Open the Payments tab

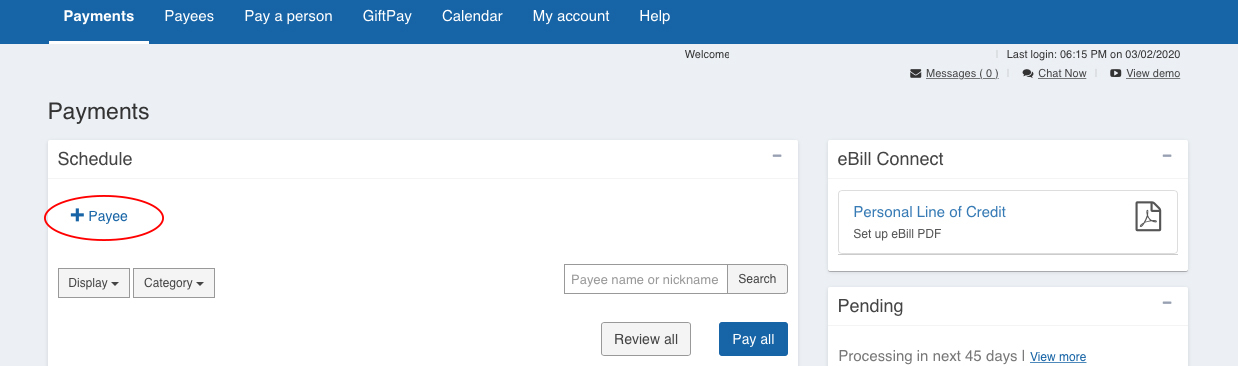click(x=98, y=17)
